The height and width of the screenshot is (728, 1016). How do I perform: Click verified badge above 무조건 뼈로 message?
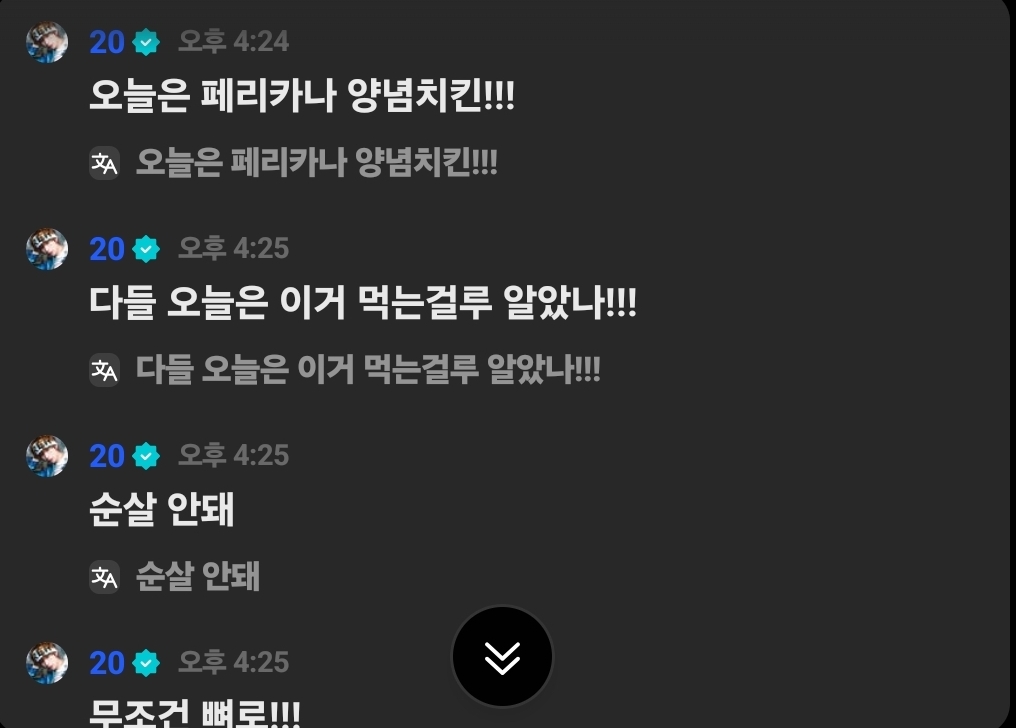146,663
